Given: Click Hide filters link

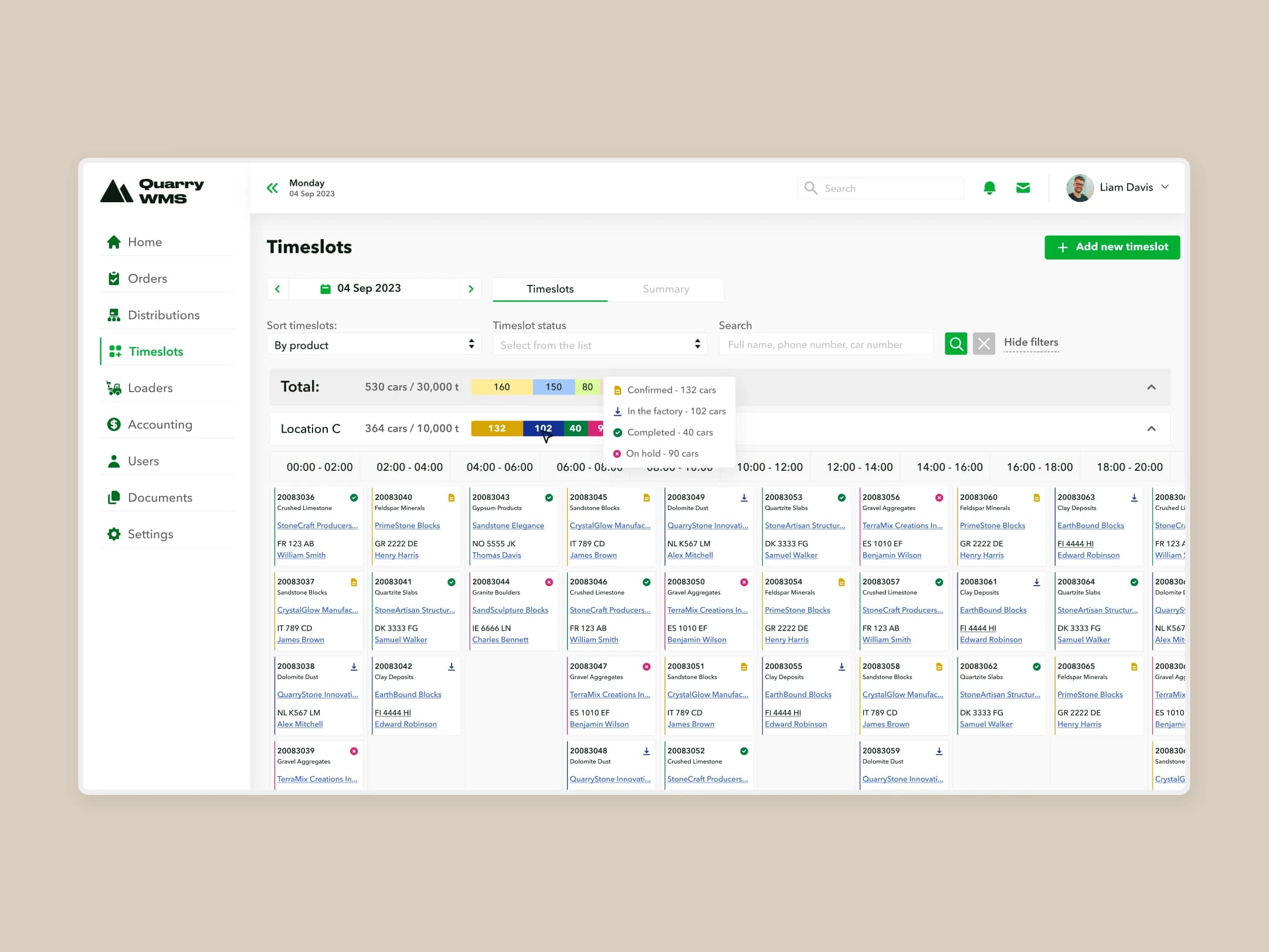Looking at the screenshot, I should pyautogui.click(x=1031, y=342).
